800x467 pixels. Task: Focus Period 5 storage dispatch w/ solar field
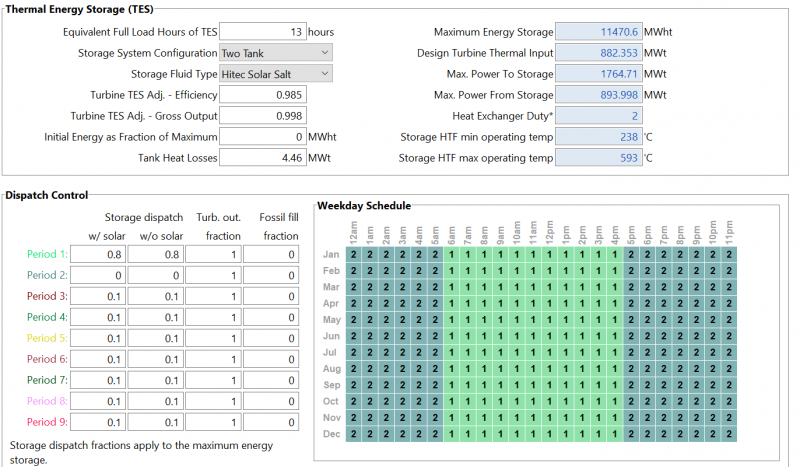[x=99, y=339]
